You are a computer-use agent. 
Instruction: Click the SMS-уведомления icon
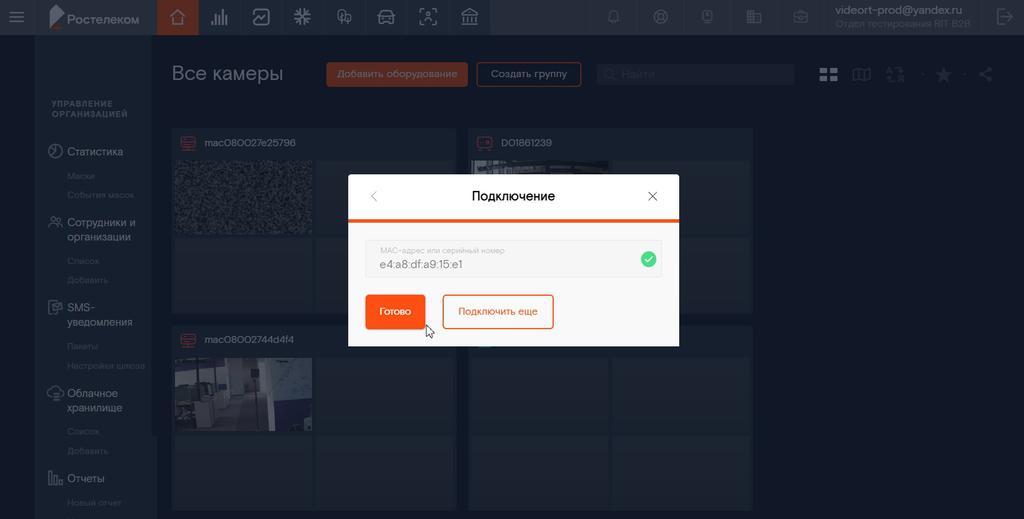[56, 307]
